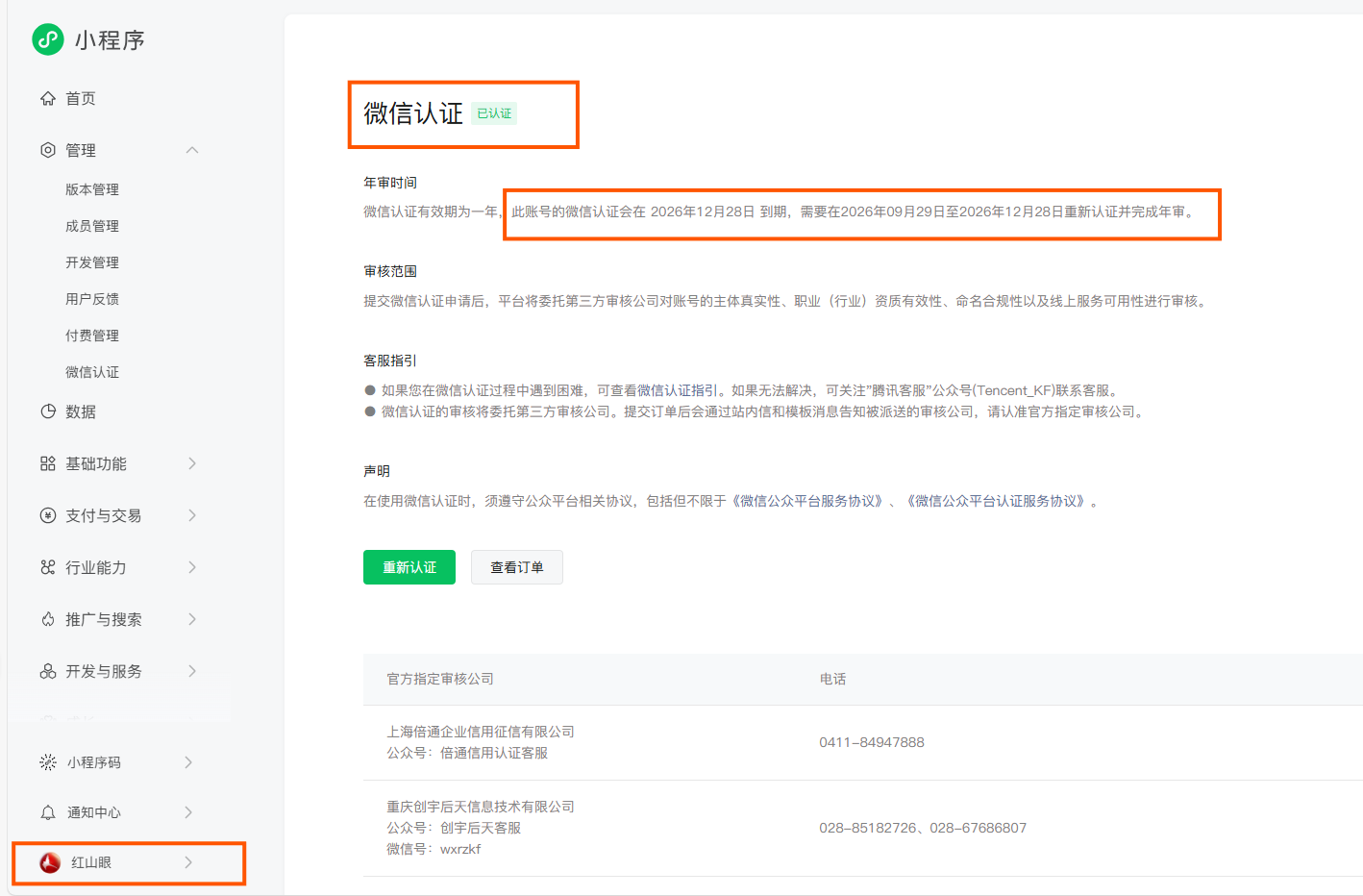The height and width of the screenshot is (896, 1363).
Task: Open 《微信公众平台认证服务协议》 link
Action: 997,501
